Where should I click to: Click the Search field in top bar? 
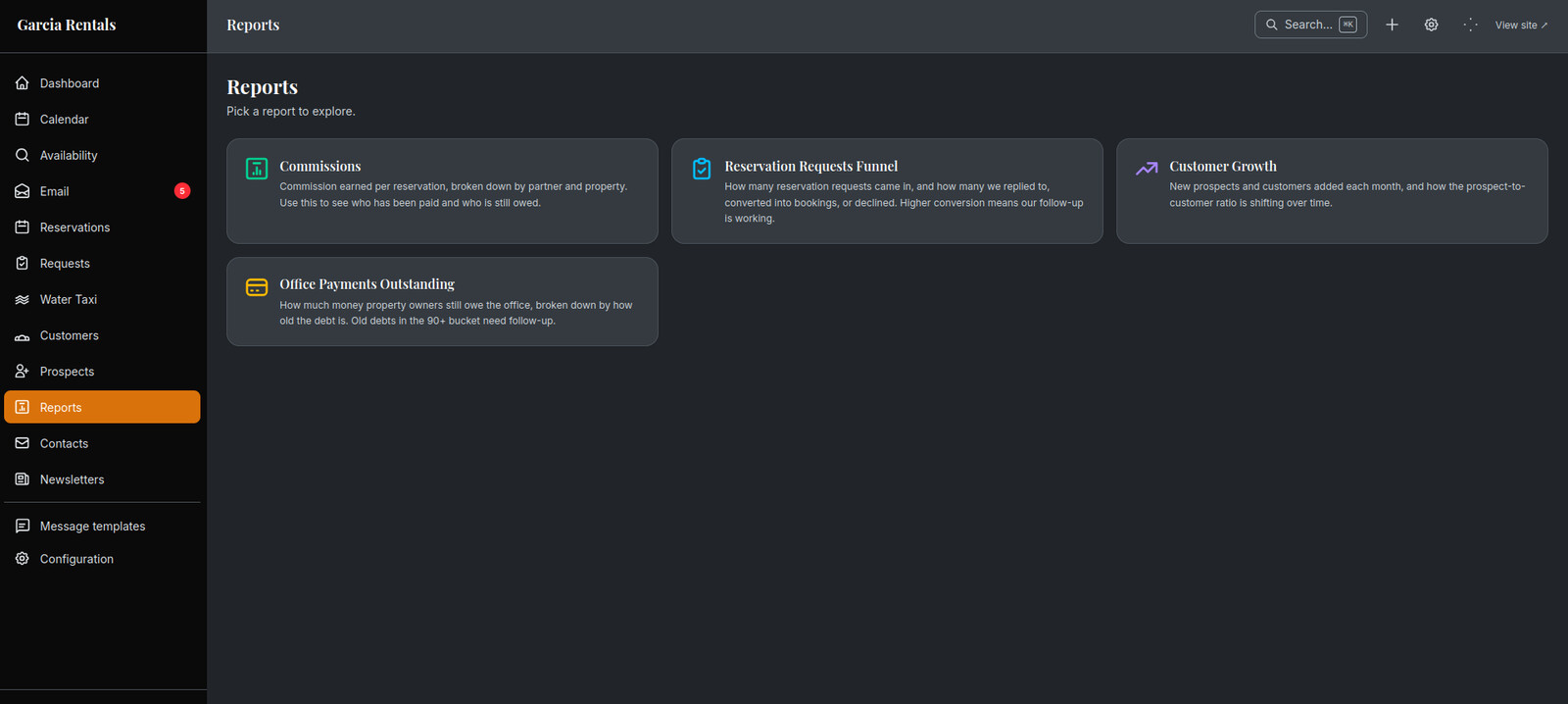point(1310,25)
